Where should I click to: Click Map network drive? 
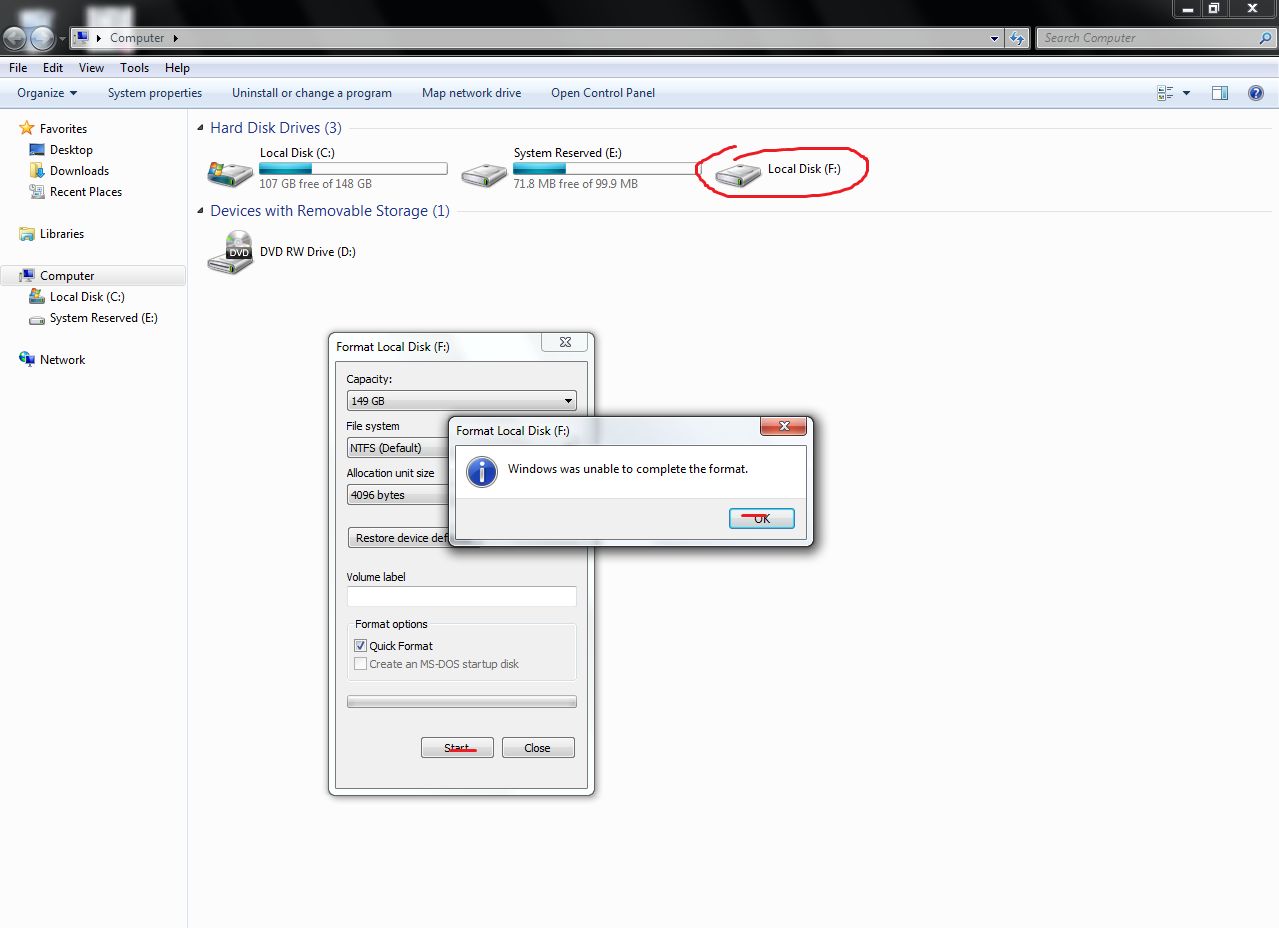point(472,93)
